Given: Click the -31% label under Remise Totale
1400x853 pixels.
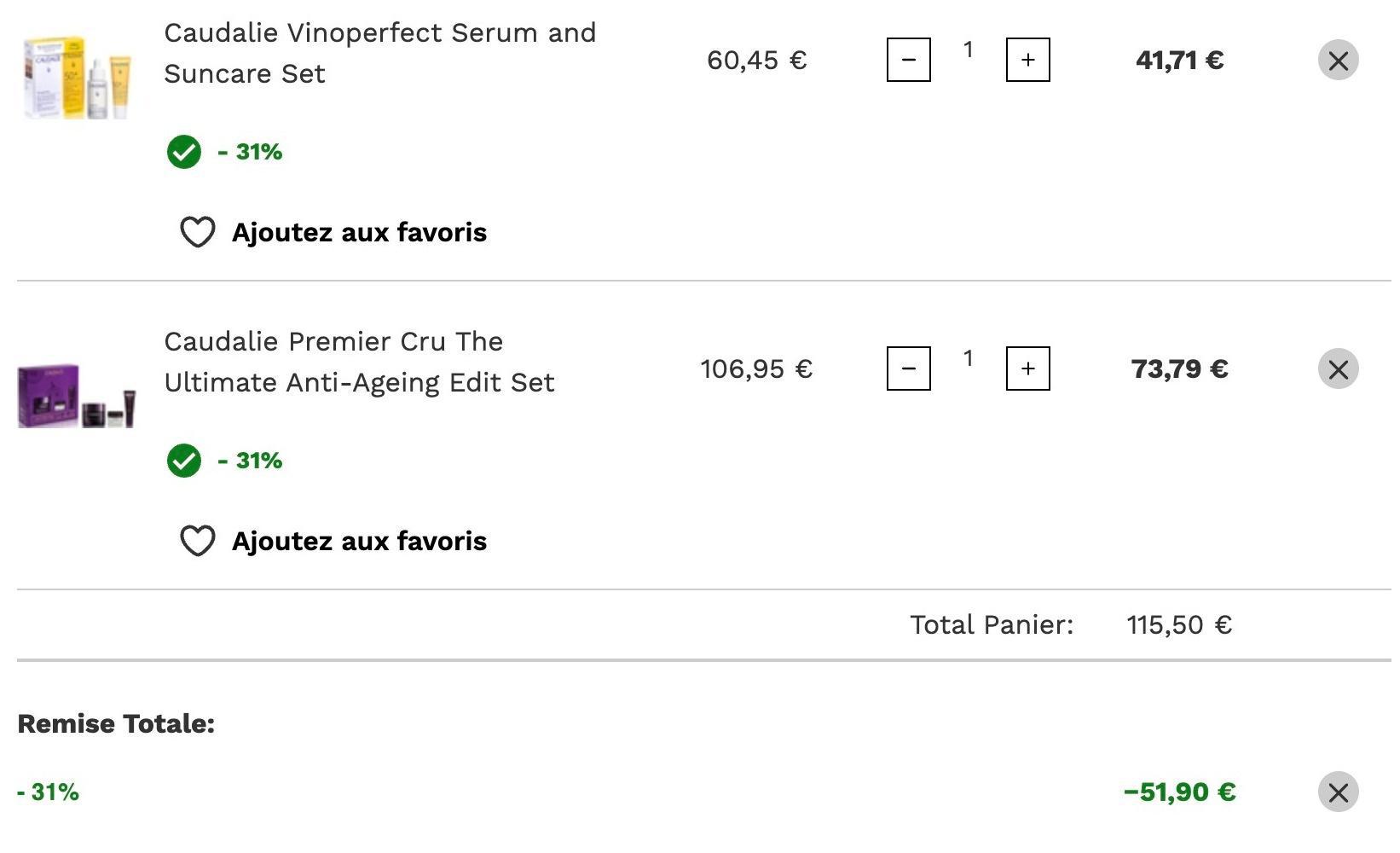Looking at the screenshot, I should pos(49,792).
